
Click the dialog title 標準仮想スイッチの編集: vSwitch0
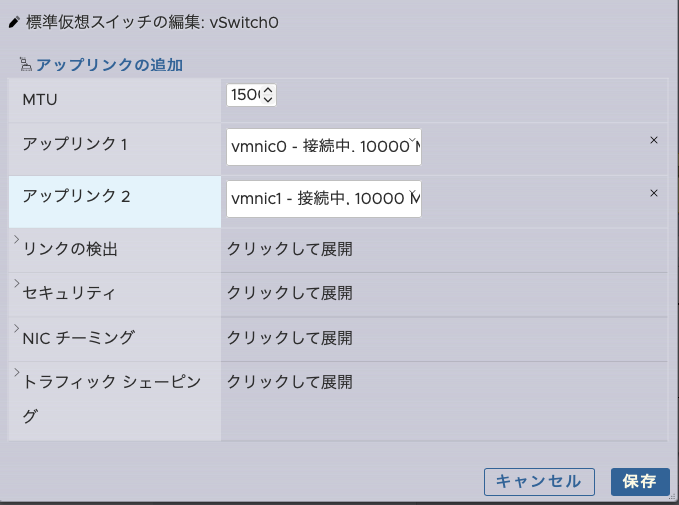coord(152,22)
